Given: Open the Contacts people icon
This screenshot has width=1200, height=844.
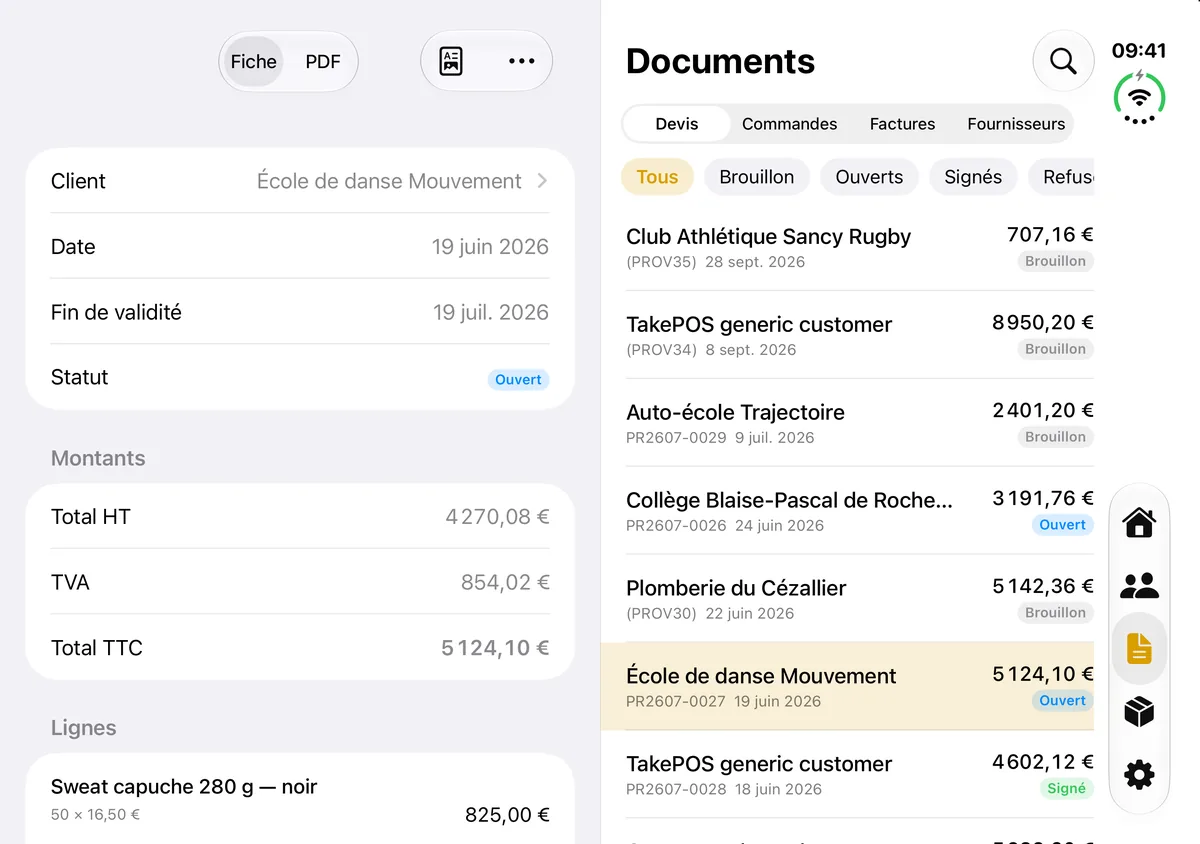Looking at the screenshot, I should point(1139,585).
